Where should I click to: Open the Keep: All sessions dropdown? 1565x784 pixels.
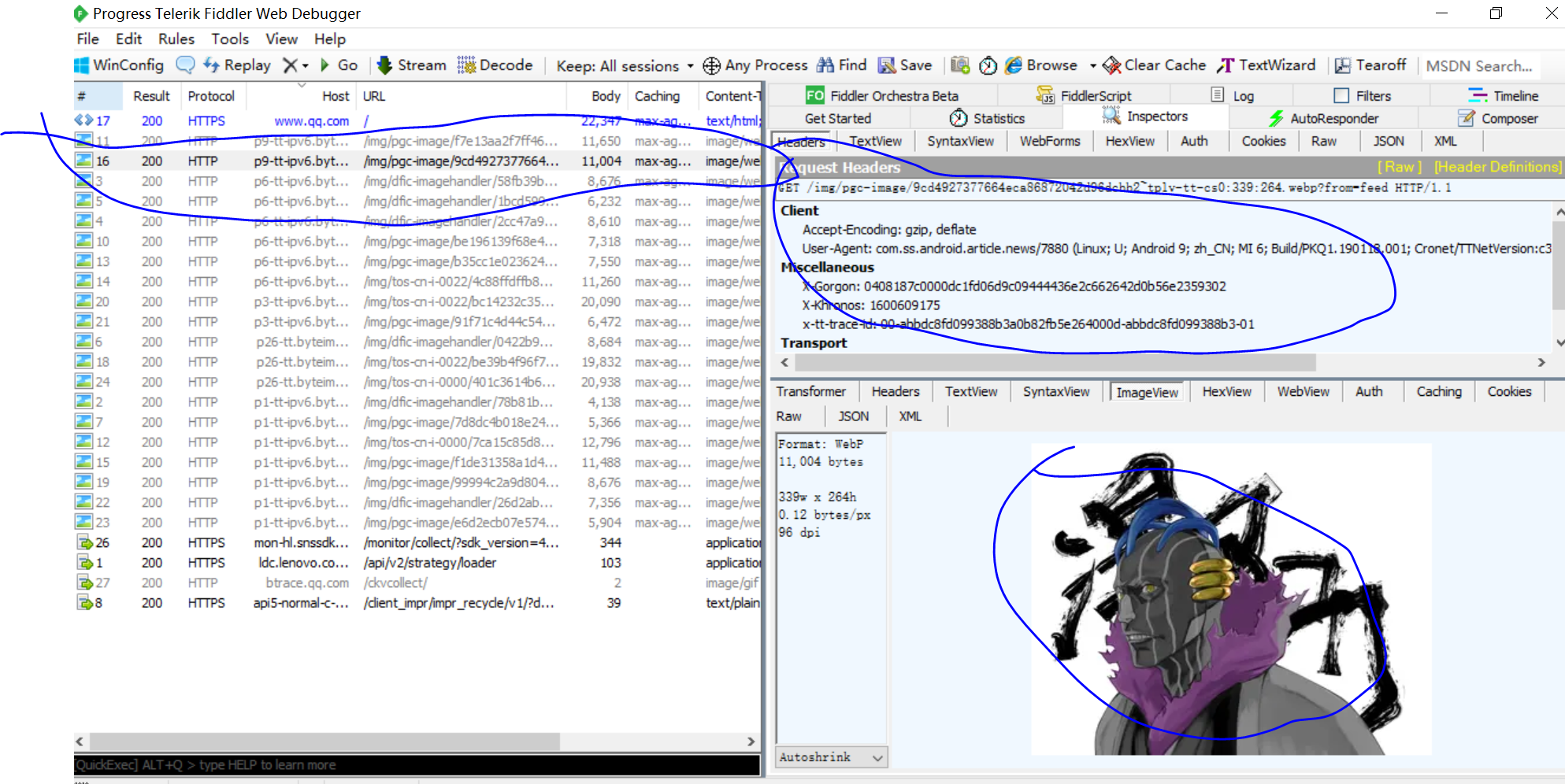625,66
